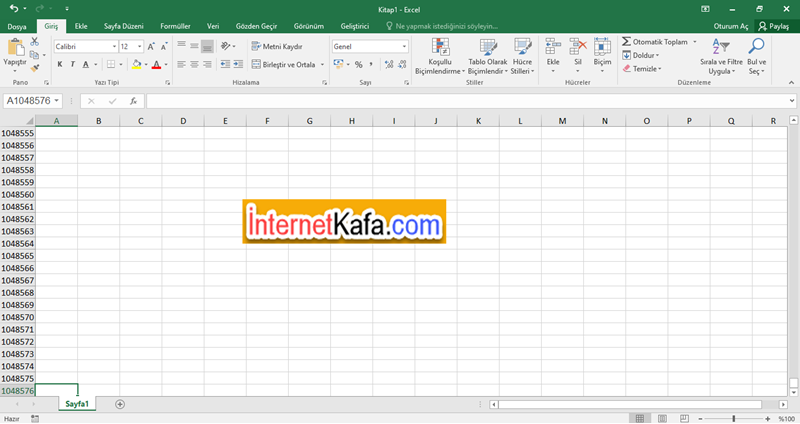Screen dimensions: 800x424
Task: Apply percent style icon
Action: [x=359, y=64]
